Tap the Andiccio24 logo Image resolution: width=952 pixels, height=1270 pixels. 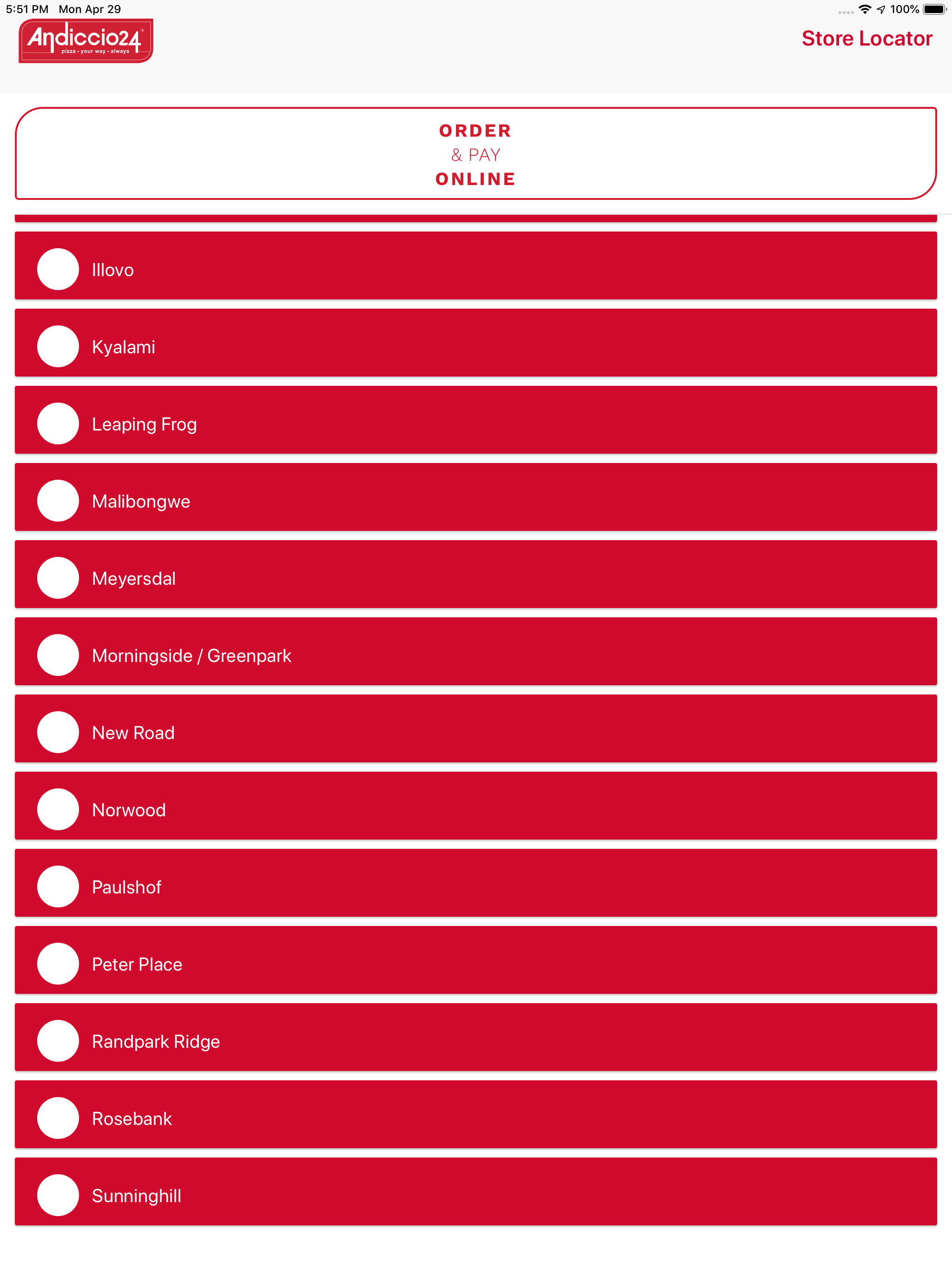click(x=86, y=41)
